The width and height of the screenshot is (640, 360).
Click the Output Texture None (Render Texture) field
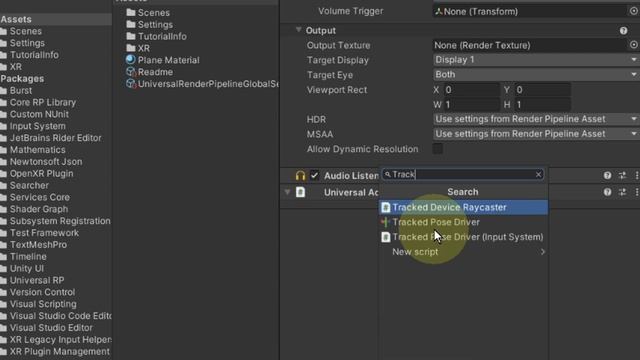[530, 45]
